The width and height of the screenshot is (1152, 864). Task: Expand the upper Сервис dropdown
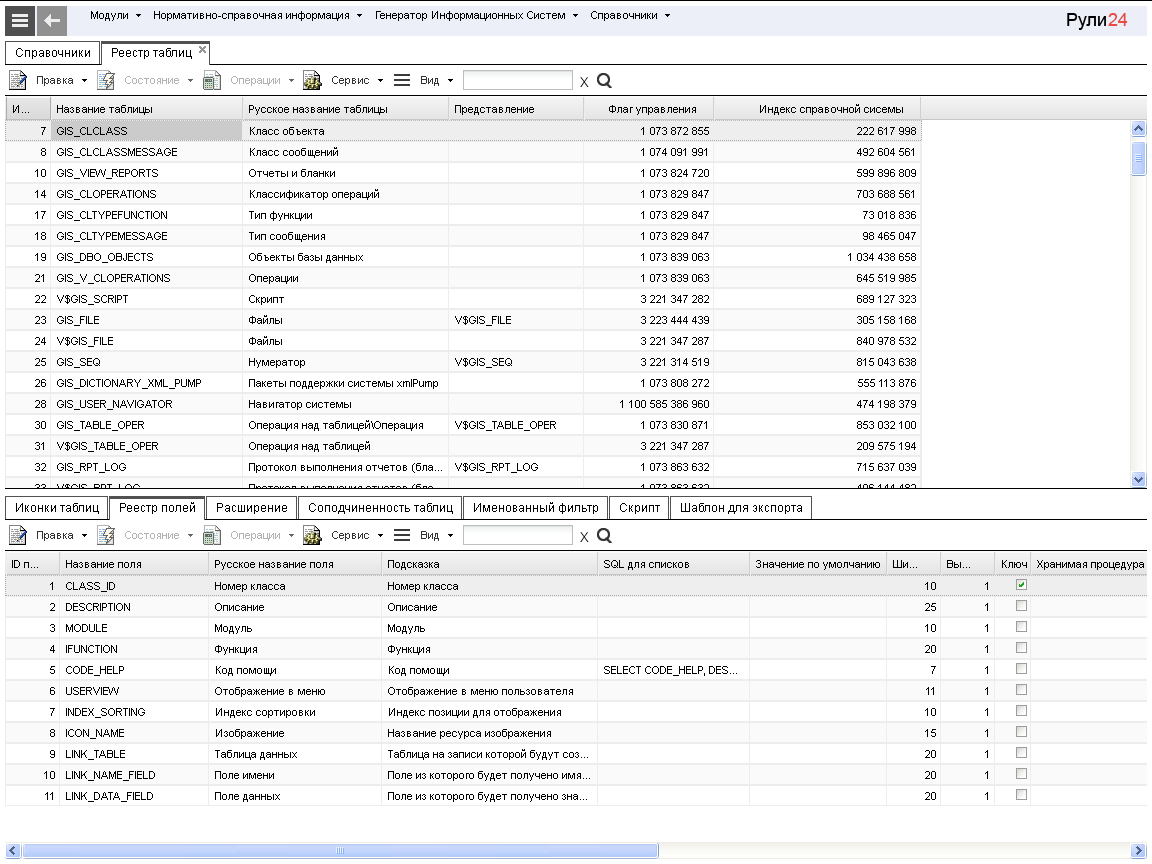(x=381, y=81)
